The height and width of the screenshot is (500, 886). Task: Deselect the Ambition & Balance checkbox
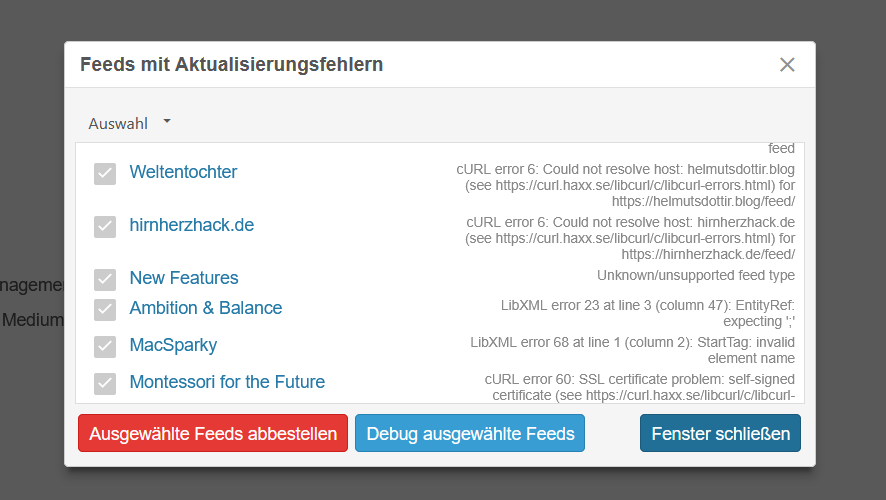tap(105, 310)
